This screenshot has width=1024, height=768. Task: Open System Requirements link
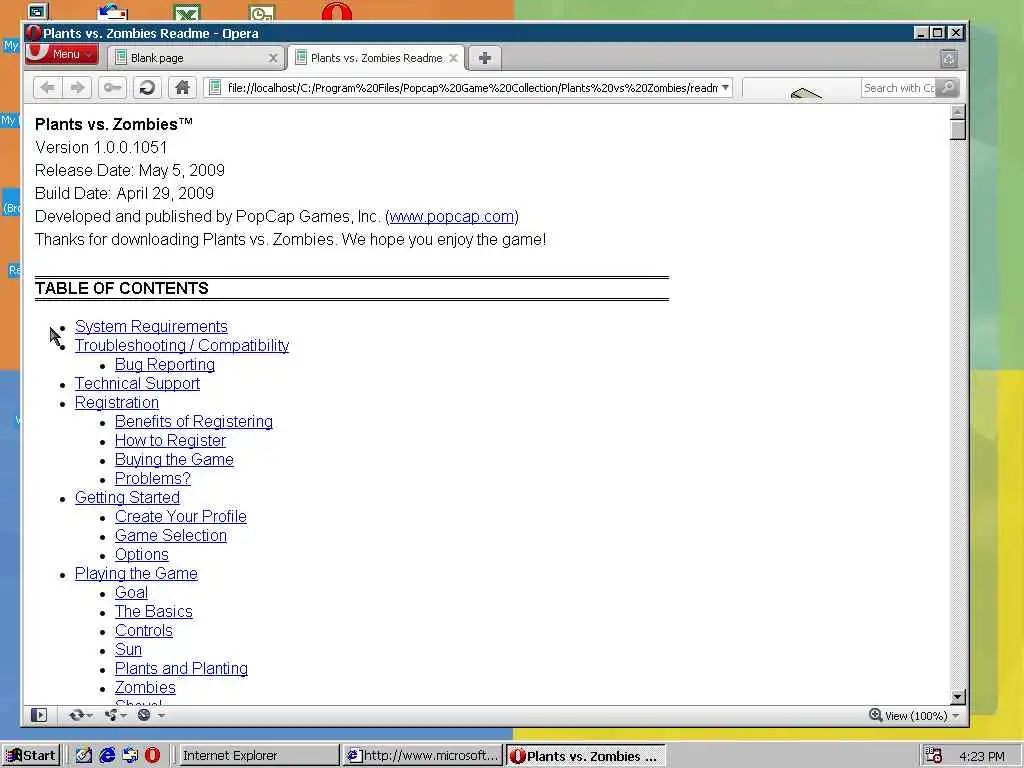151,327
